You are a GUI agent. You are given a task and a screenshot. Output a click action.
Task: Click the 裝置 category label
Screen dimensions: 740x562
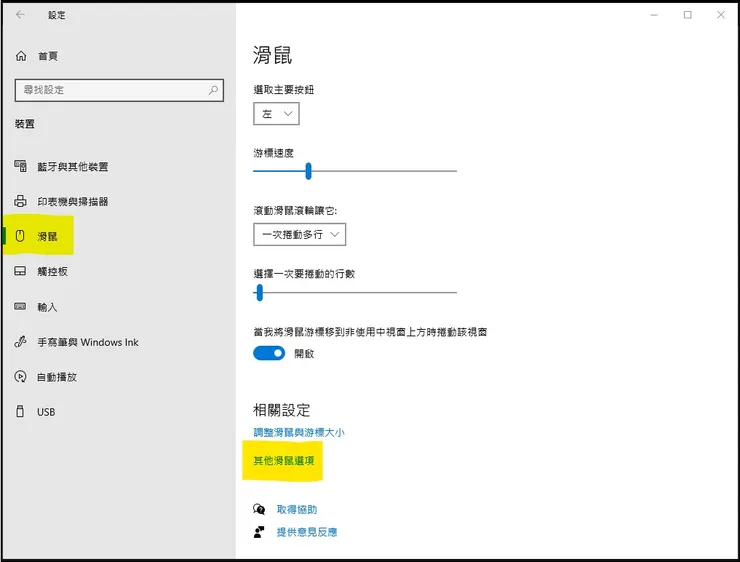pos(25,124)
